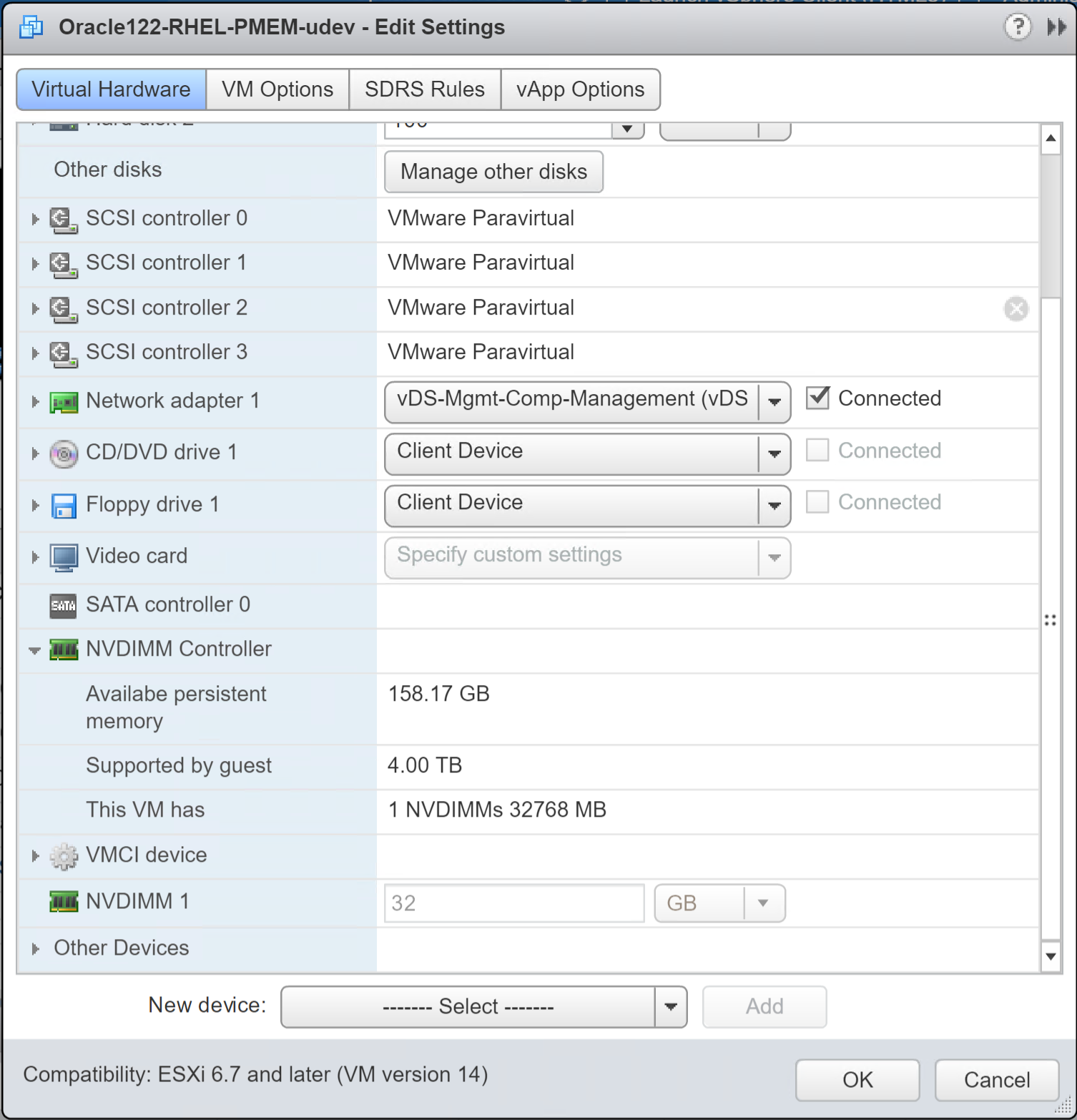1077x1120 pixels.
Task: Click the SATA controller 0 label
Action: [x=168, y=605]
